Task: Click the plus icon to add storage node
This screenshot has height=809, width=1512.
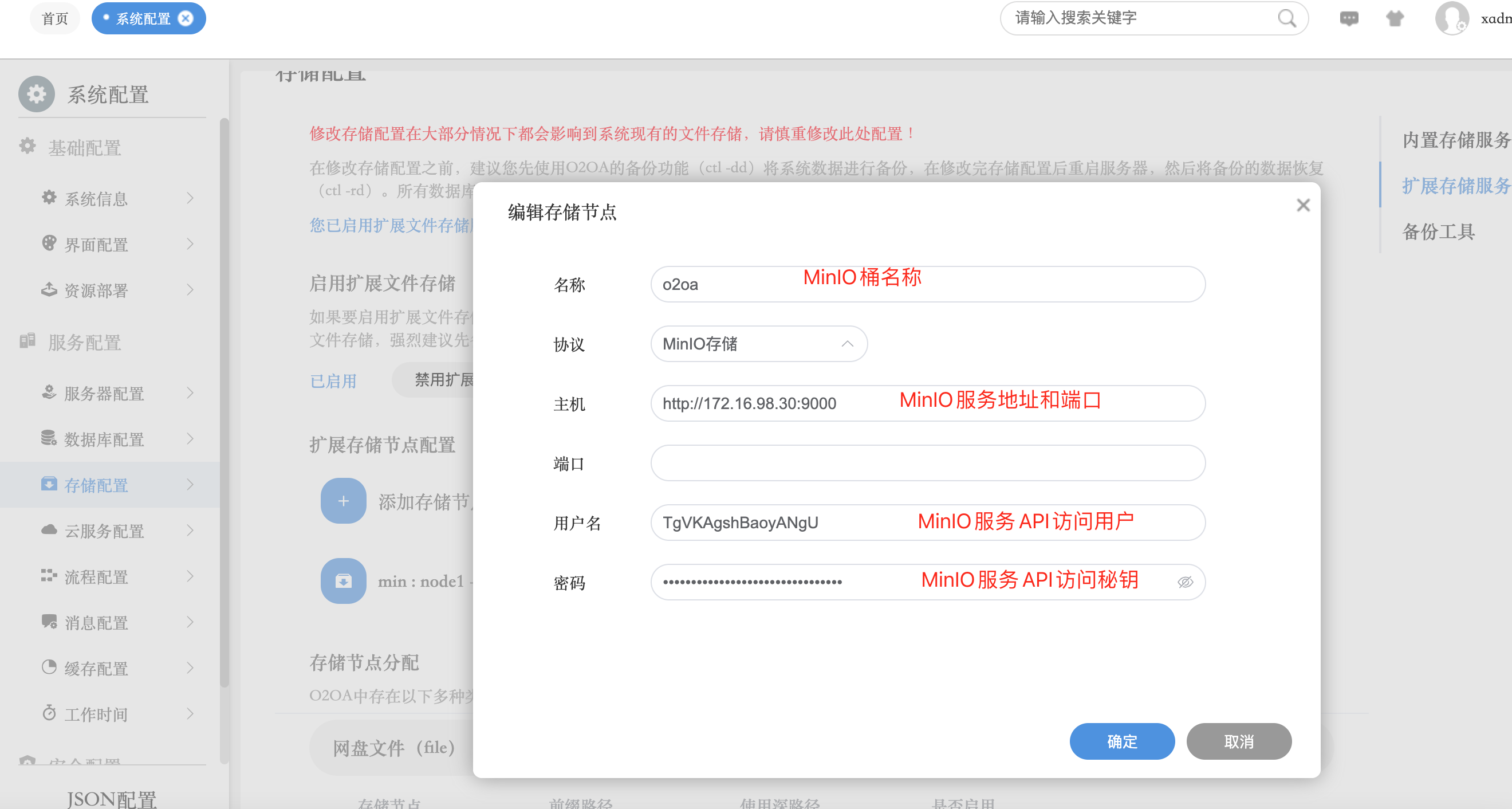Action: (x=344, y=501)
